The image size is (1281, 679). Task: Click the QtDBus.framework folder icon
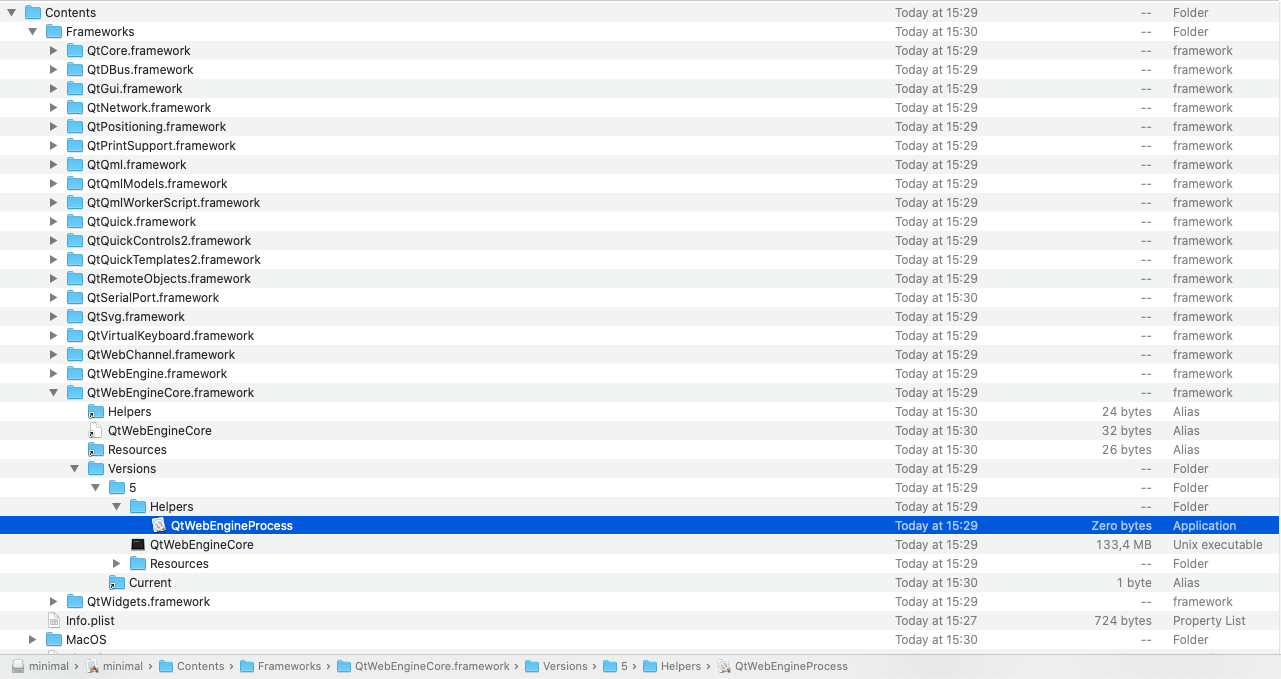tap(75, 70)
